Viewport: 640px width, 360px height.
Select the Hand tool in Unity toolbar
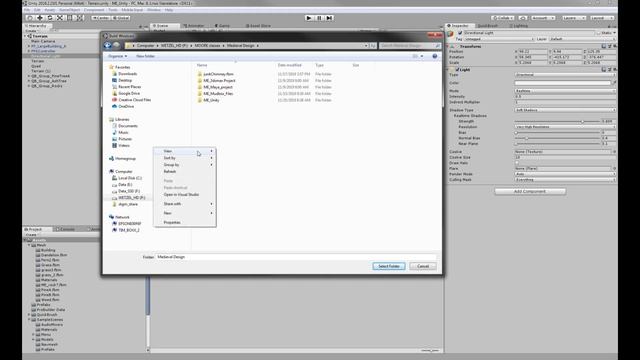(x=30, y=18)
